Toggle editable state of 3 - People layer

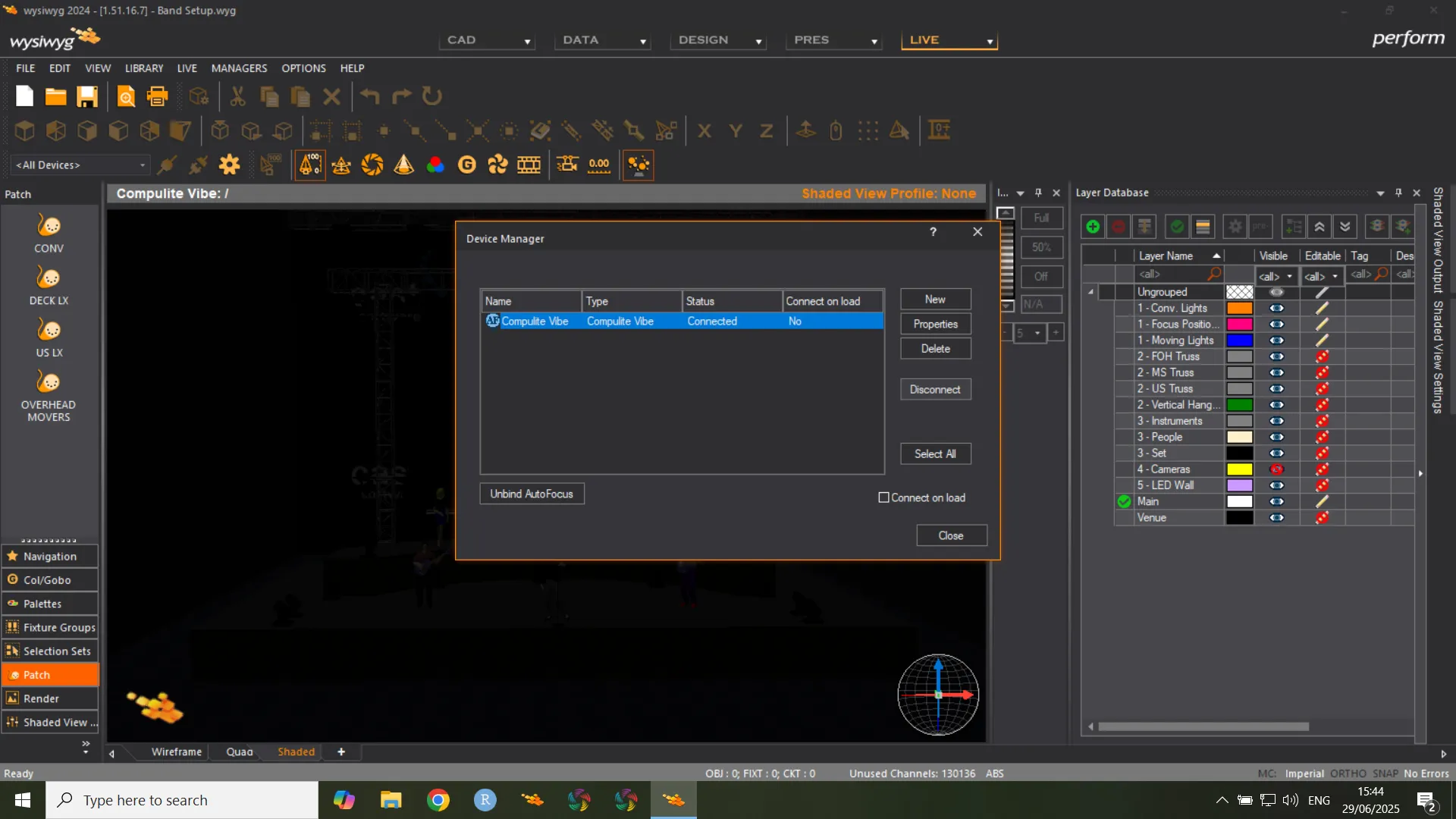click(1322, 437)
